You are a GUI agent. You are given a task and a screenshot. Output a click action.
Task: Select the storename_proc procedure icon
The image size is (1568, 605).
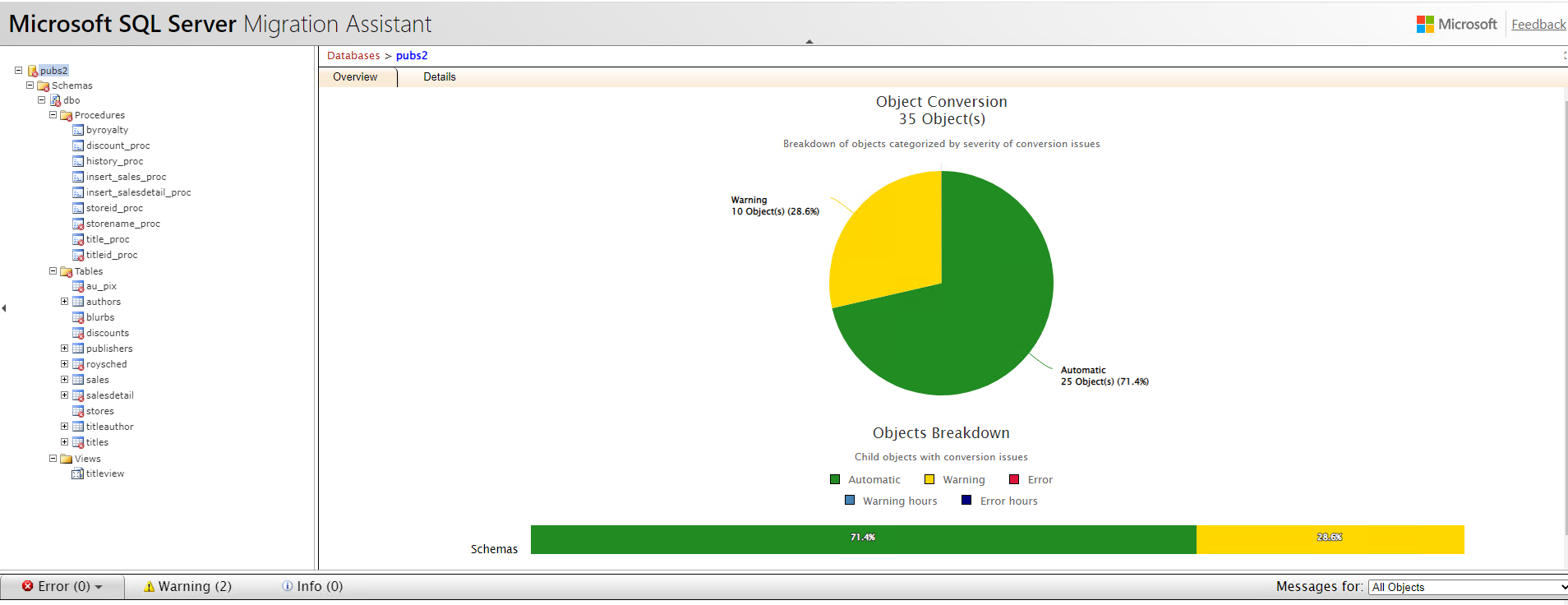78,224
